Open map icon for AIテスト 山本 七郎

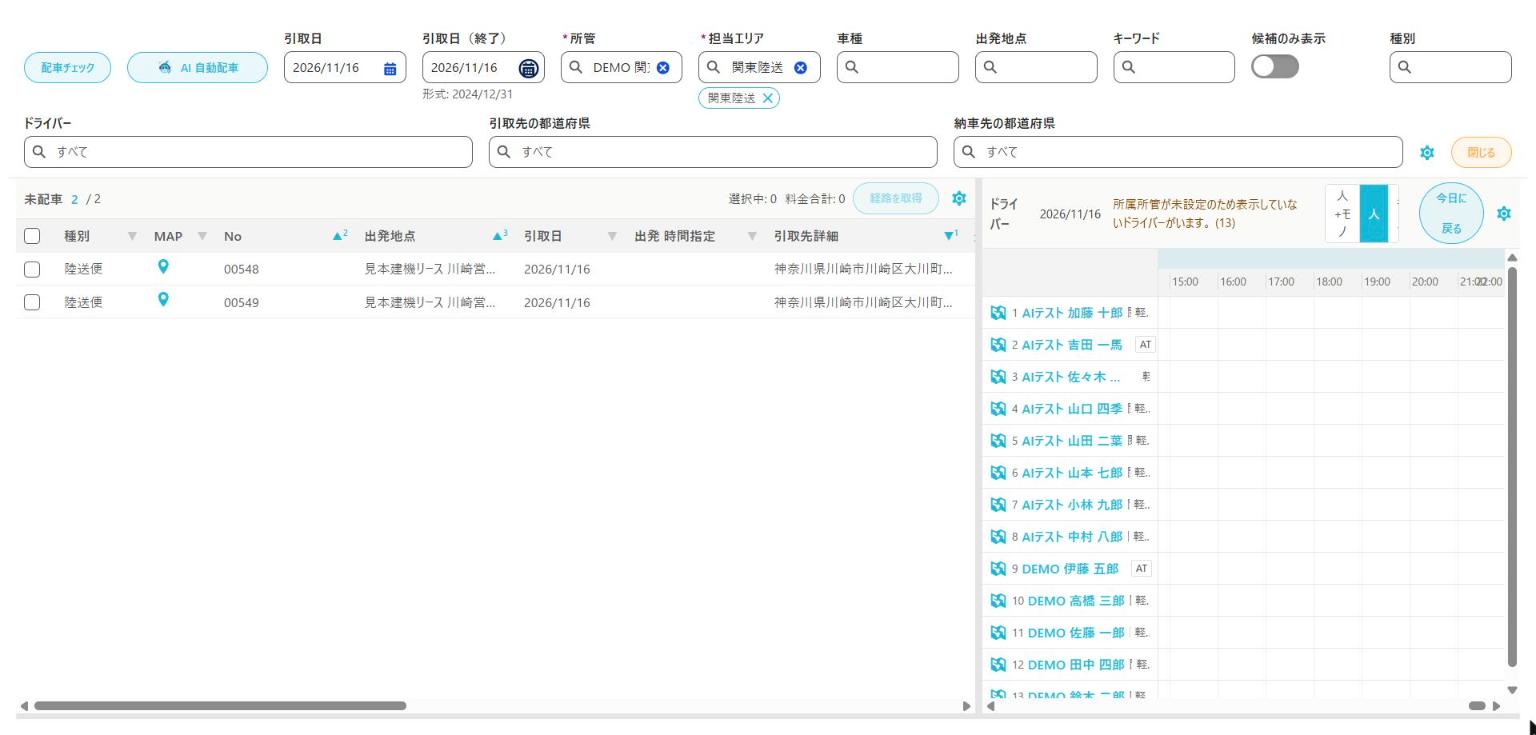[x=996, y=473]
